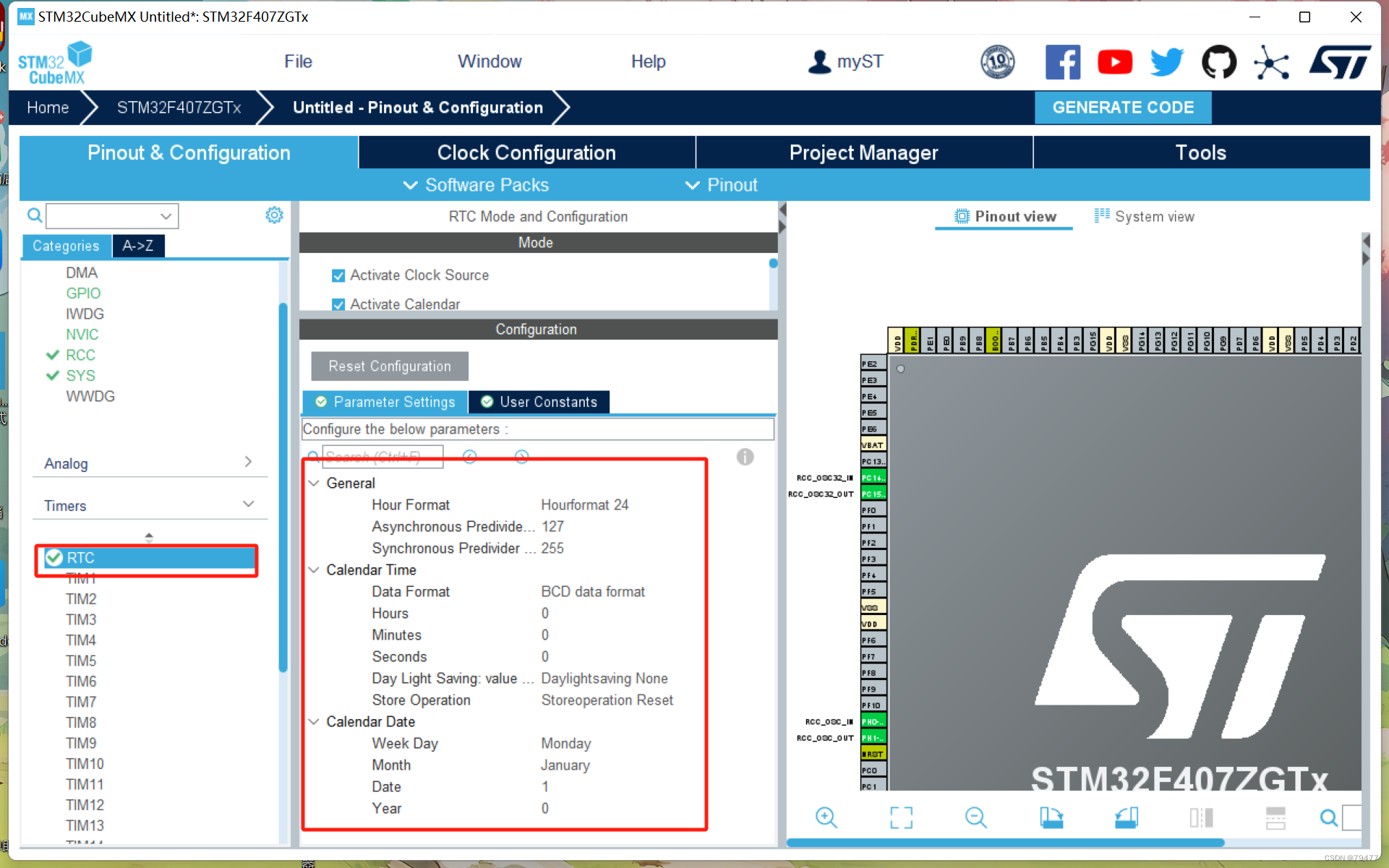Image resolution: width=1389 pixels, height=868 pixels.
Task: Open the Help menu
Action: pos(648,61)
